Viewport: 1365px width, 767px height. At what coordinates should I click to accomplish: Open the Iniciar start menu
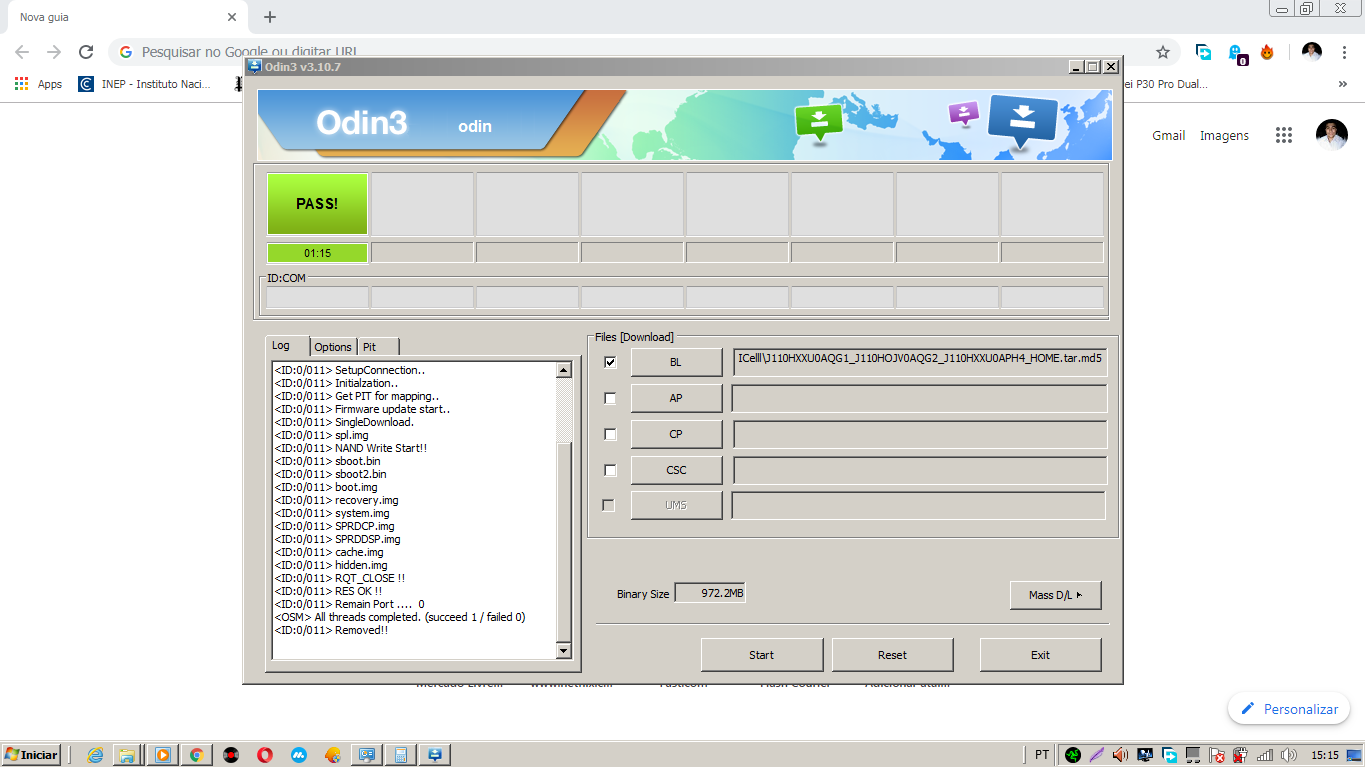(32, 754)
